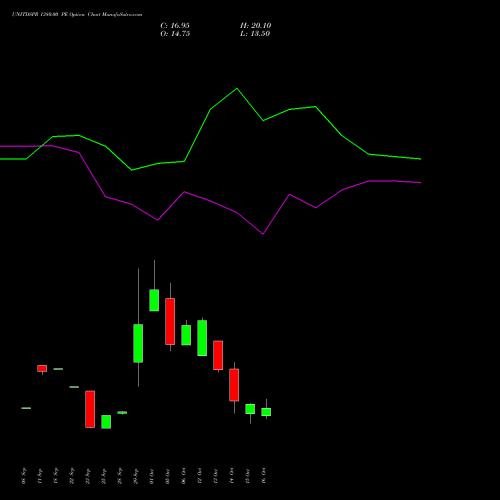Click the small red candle above 11 Sep

point(42,368)
